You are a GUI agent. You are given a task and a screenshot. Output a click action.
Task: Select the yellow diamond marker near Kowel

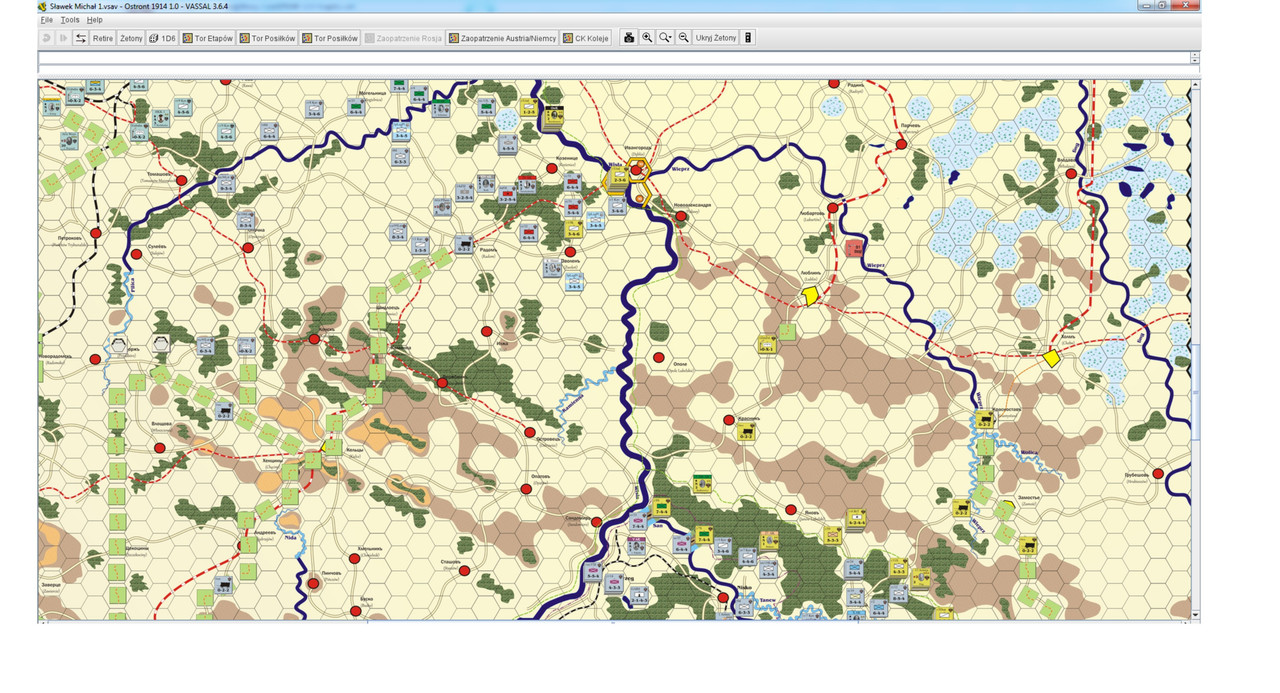[x=1051, y=357]
